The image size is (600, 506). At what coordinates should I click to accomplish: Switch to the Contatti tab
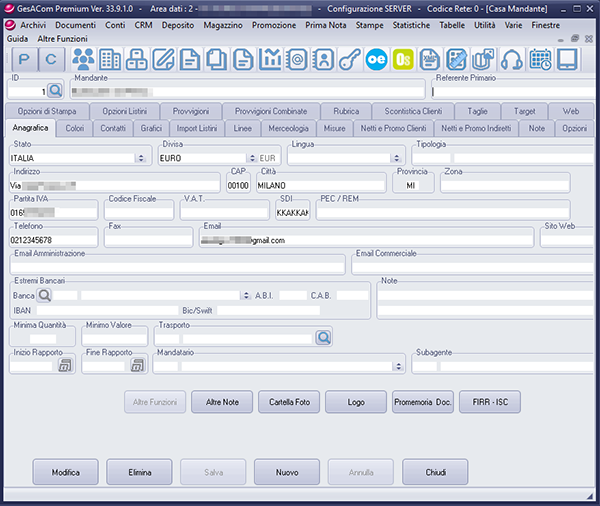[113, 129]
